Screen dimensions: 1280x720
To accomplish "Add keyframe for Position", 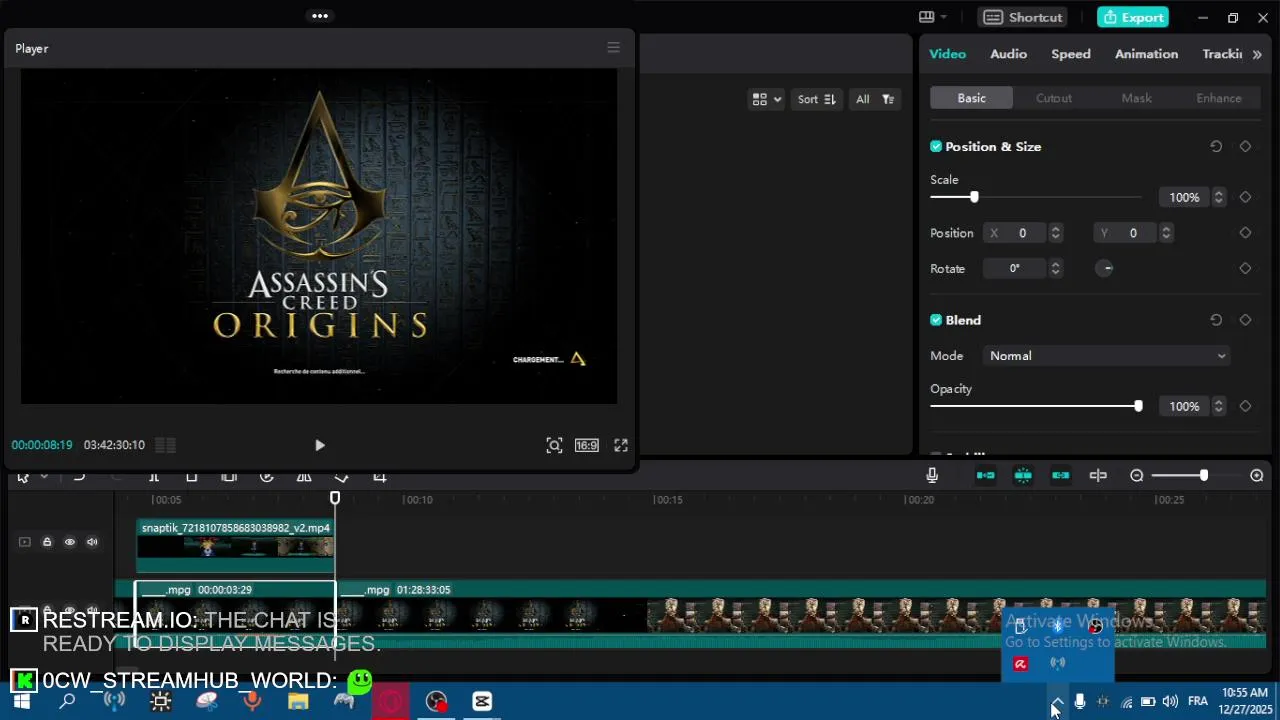I will (x=1245, y=233).
